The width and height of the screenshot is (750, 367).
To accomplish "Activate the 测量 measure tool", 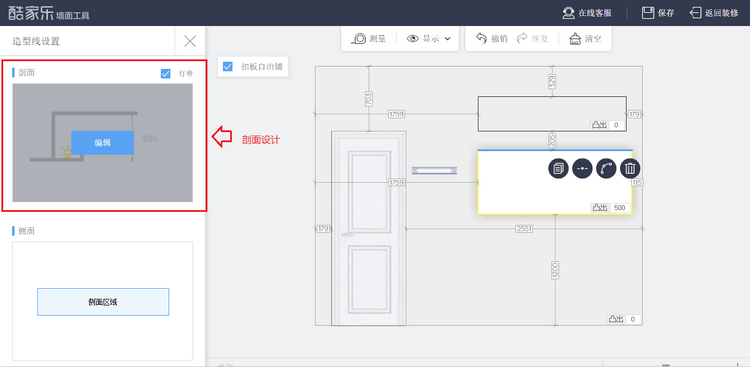I will pyautogui.click(x=368, y=39).
